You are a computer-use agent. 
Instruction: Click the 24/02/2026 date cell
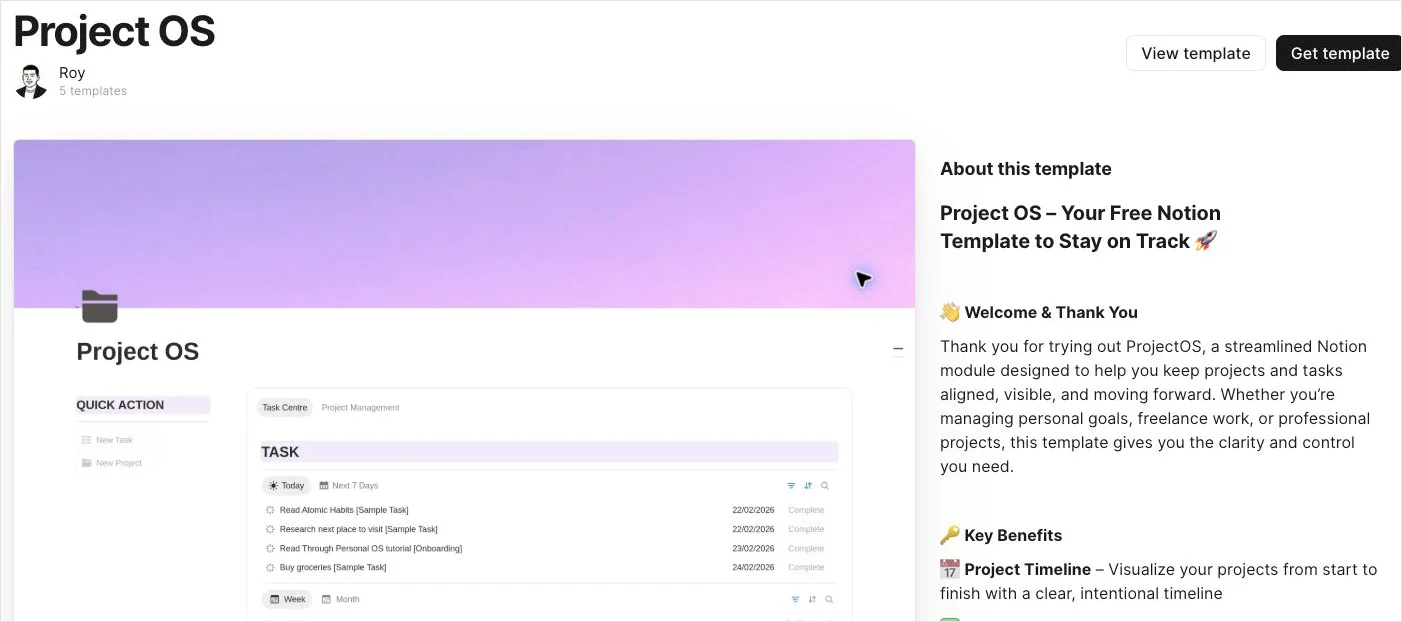tap(753, 567)
